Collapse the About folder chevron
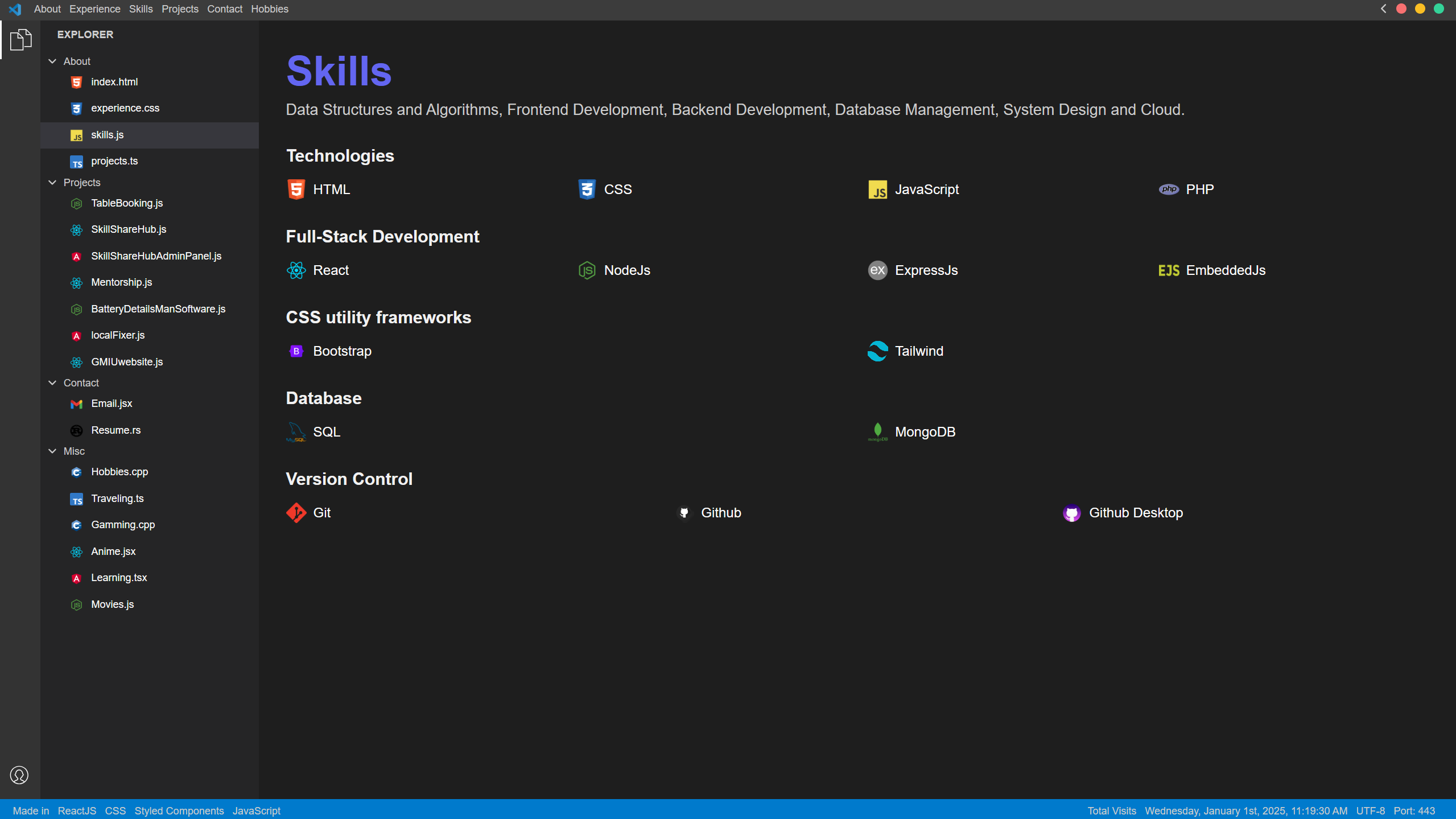 [x=52, y=61]
